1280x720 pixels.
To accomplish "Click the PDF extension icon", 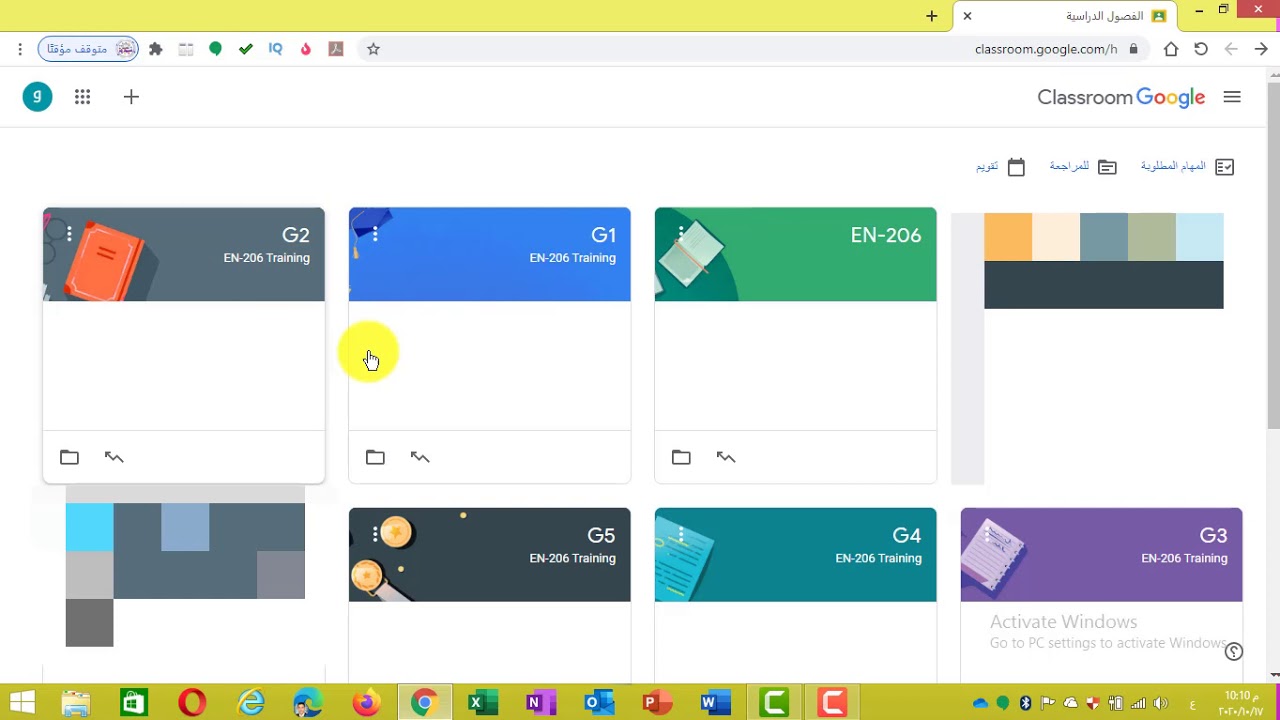I will click(336, 49).
